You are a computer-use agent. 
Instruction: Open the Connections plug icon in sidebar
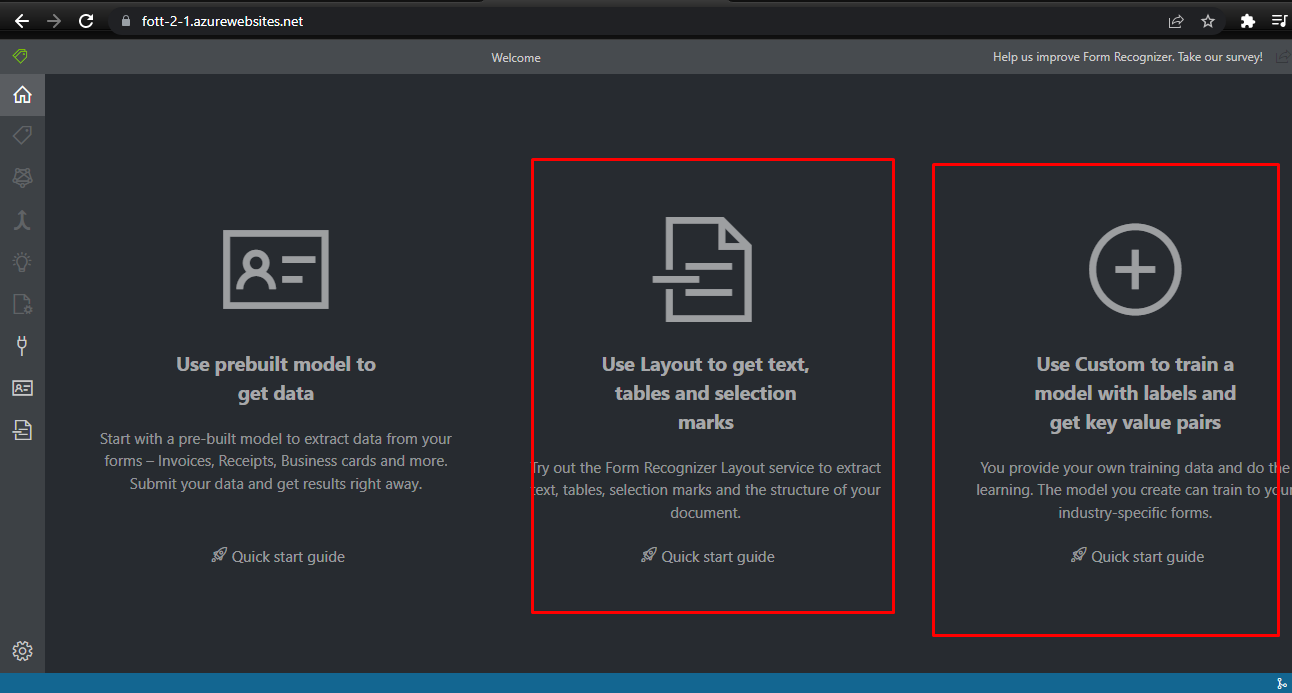tap(22, 346)
